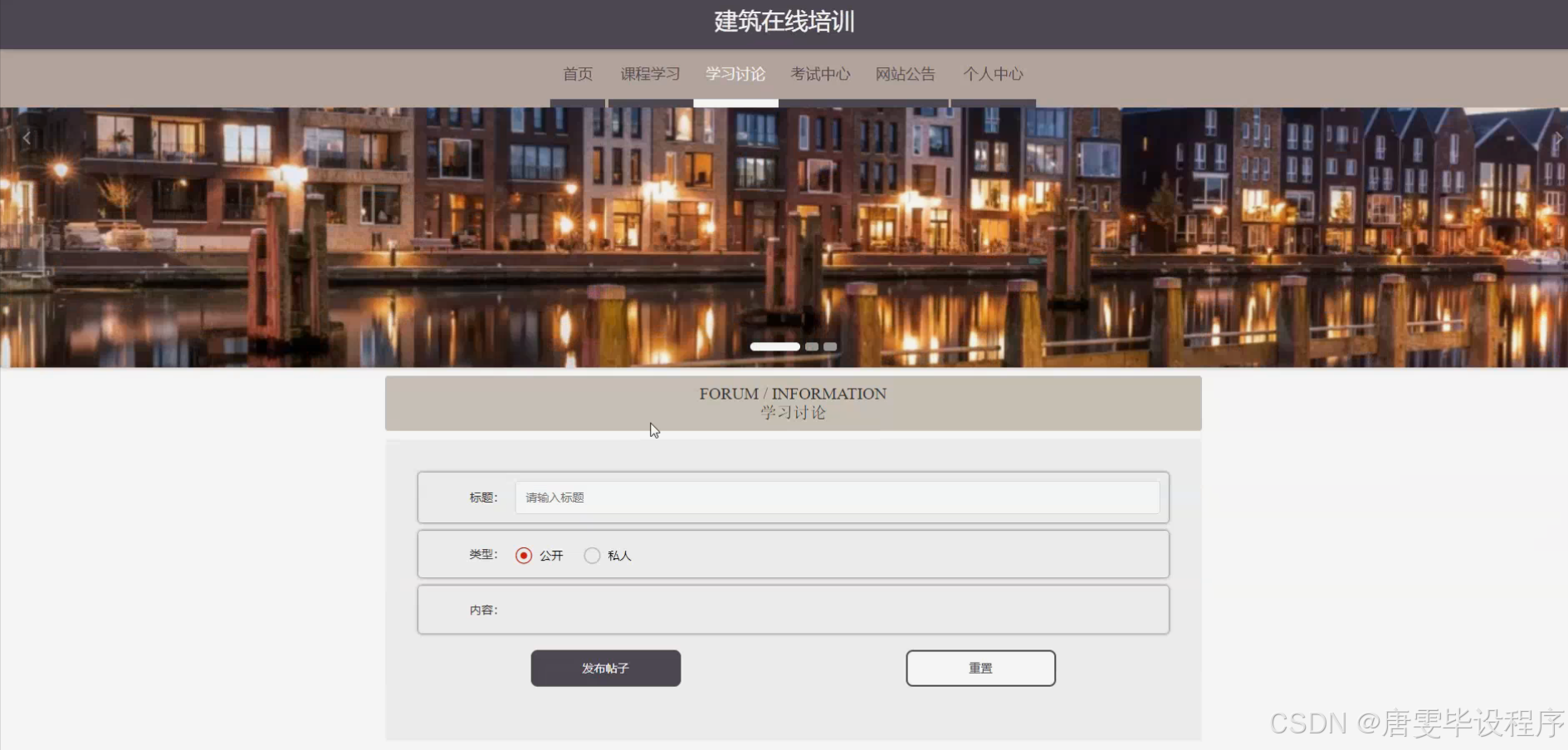Show the next carousel banner image
Image resolution: width=1568 pixels, height=750 pixels.
click(1557, 139)
